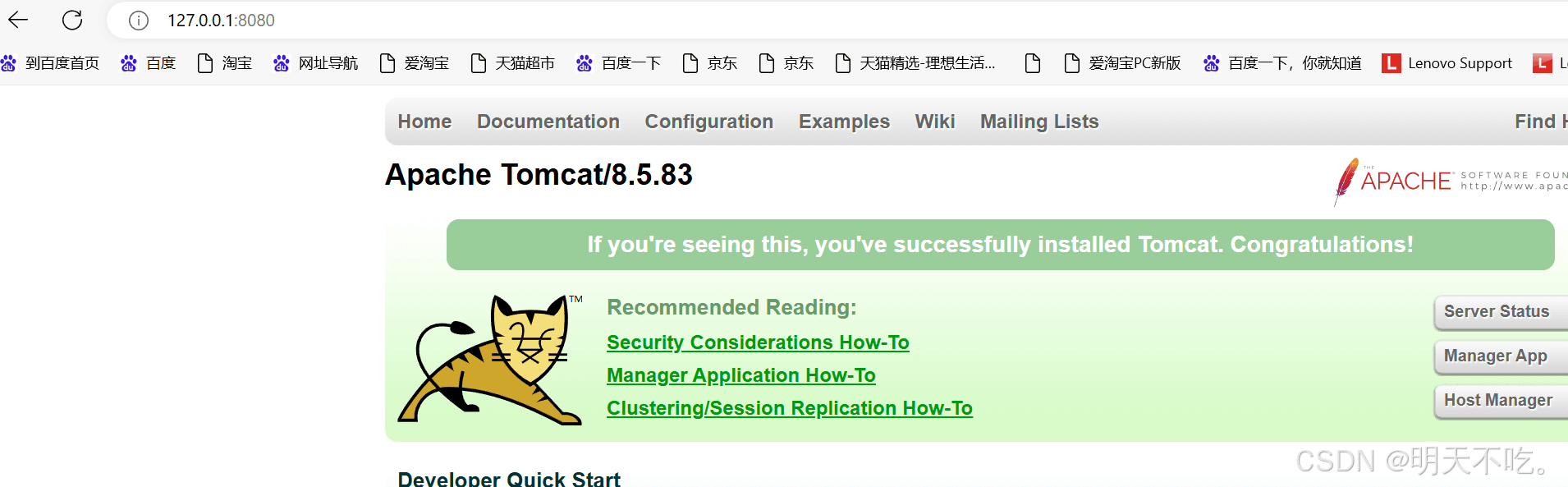1568x487 pixels.
Task: Click the Server Status button
Action: click(1497, 312)
